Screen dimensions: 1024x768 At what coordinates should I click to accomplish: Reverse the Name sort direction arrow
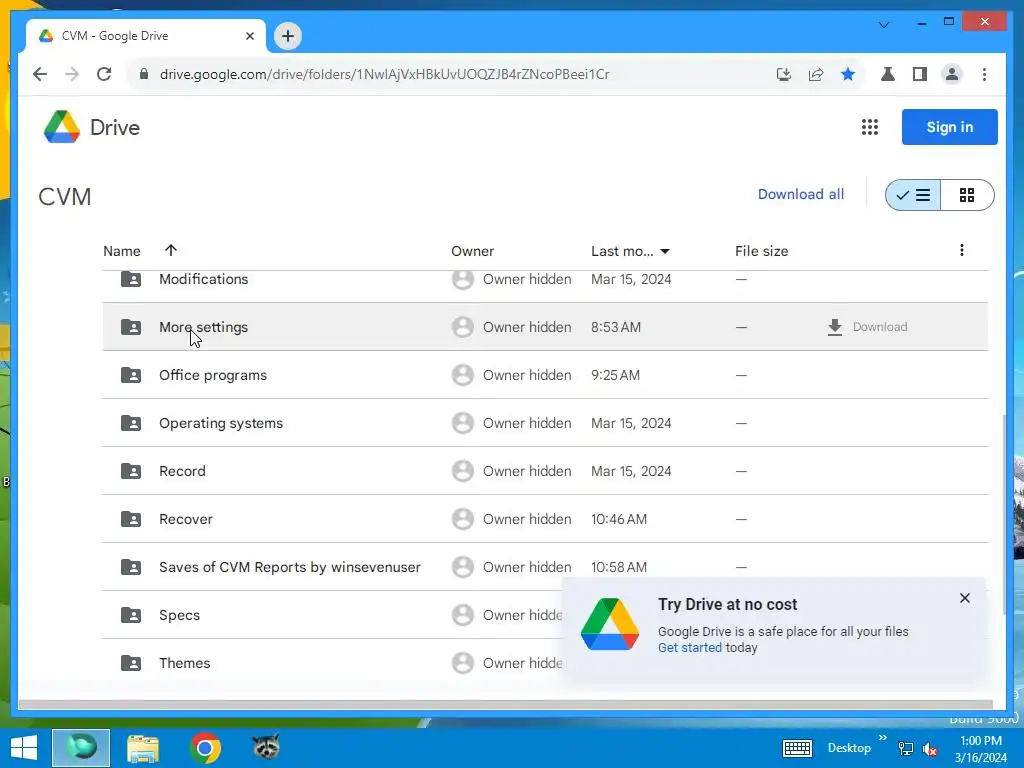170,250
